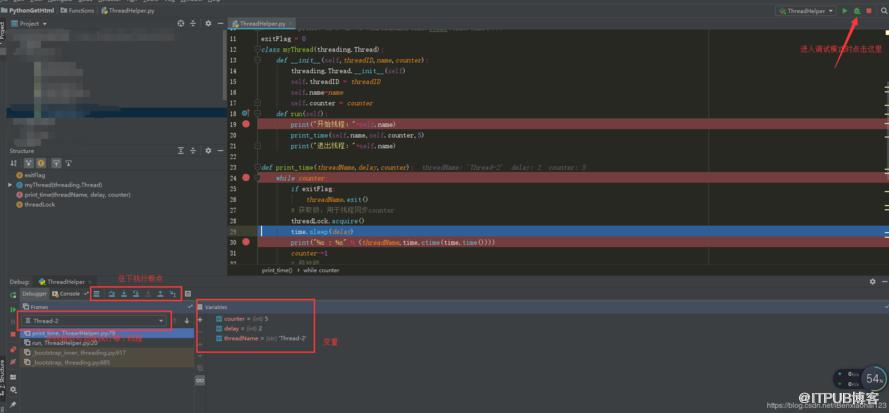
Task: Click print_time() in the editor breadcrumb bar
Action: [x=277, y=270]
